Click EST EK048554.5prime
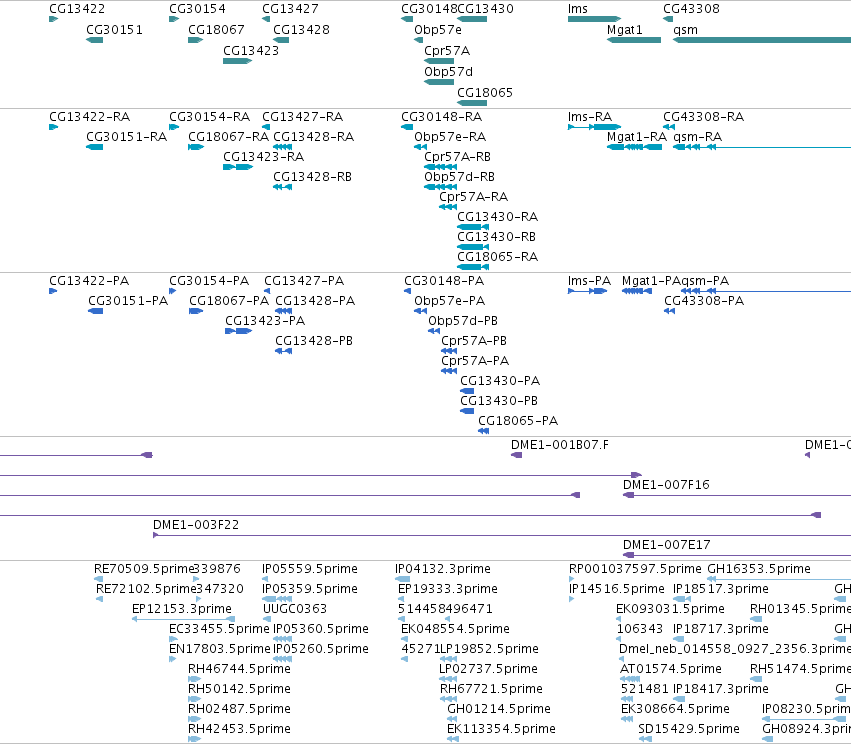 tap(455, 629)
